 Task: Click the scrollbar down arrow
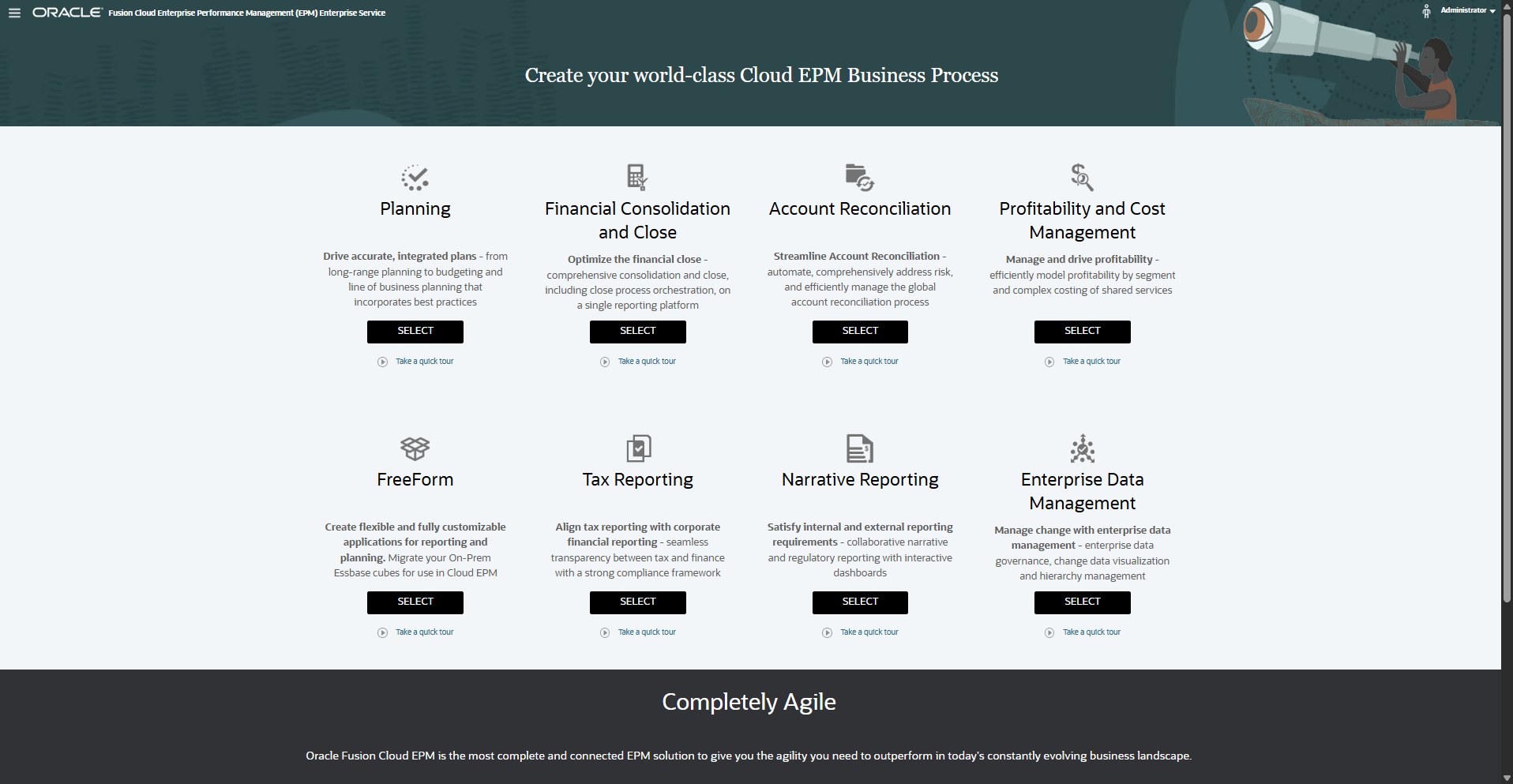click(1507, 778)
